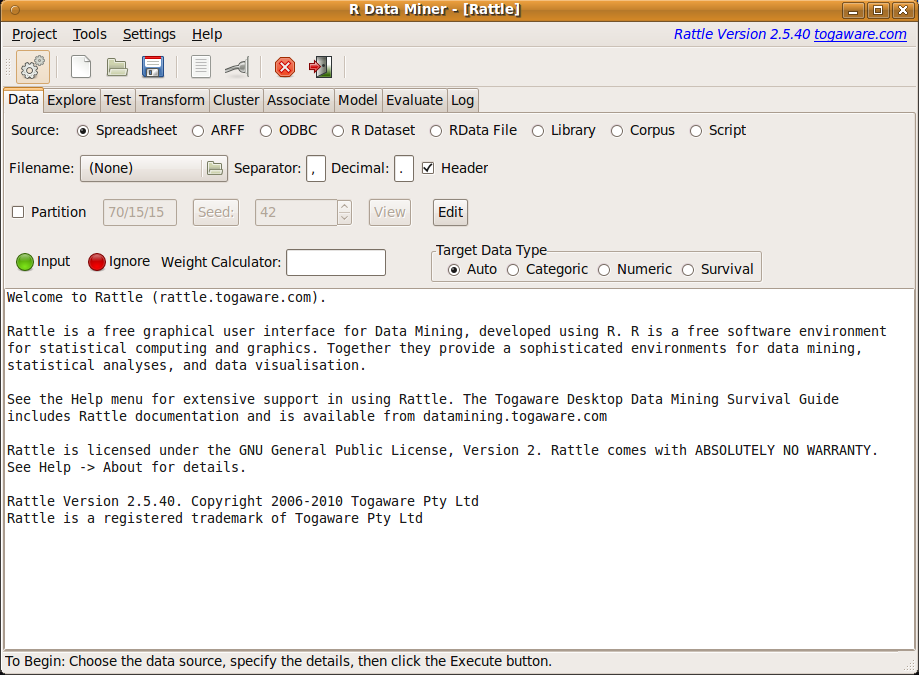
Task: Open the Project menu
Action: pyautogui.click(x=35, y=35)
